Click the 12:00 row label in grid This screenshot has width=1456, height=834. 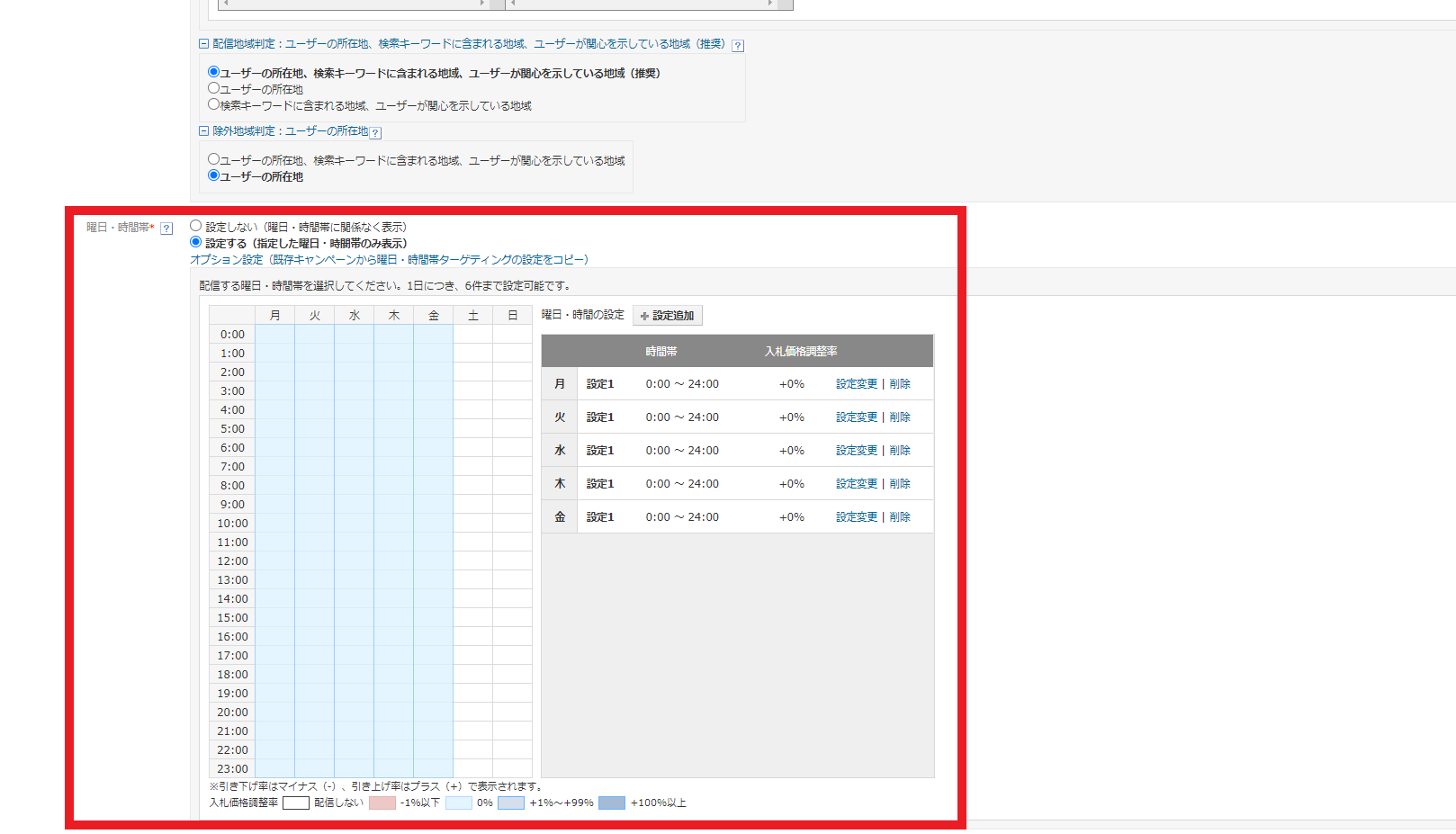pos(232,560)
